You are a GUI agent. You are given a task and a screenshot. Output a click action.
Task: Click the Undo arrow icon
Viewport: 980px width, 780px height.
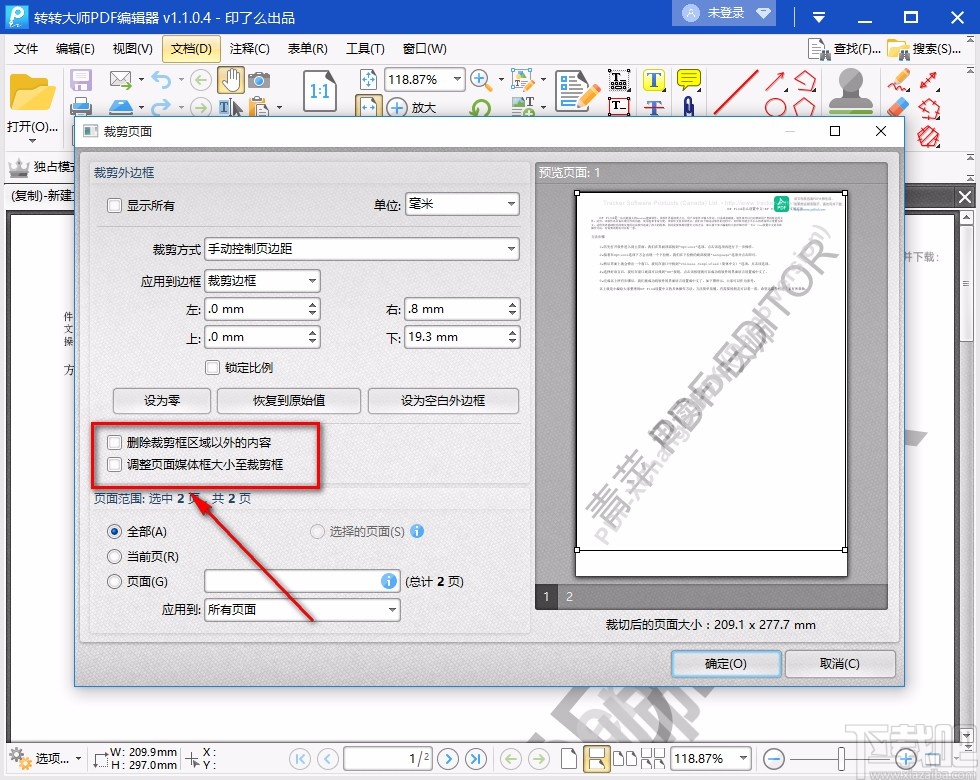pyautogui.click(x=161, y=80)
